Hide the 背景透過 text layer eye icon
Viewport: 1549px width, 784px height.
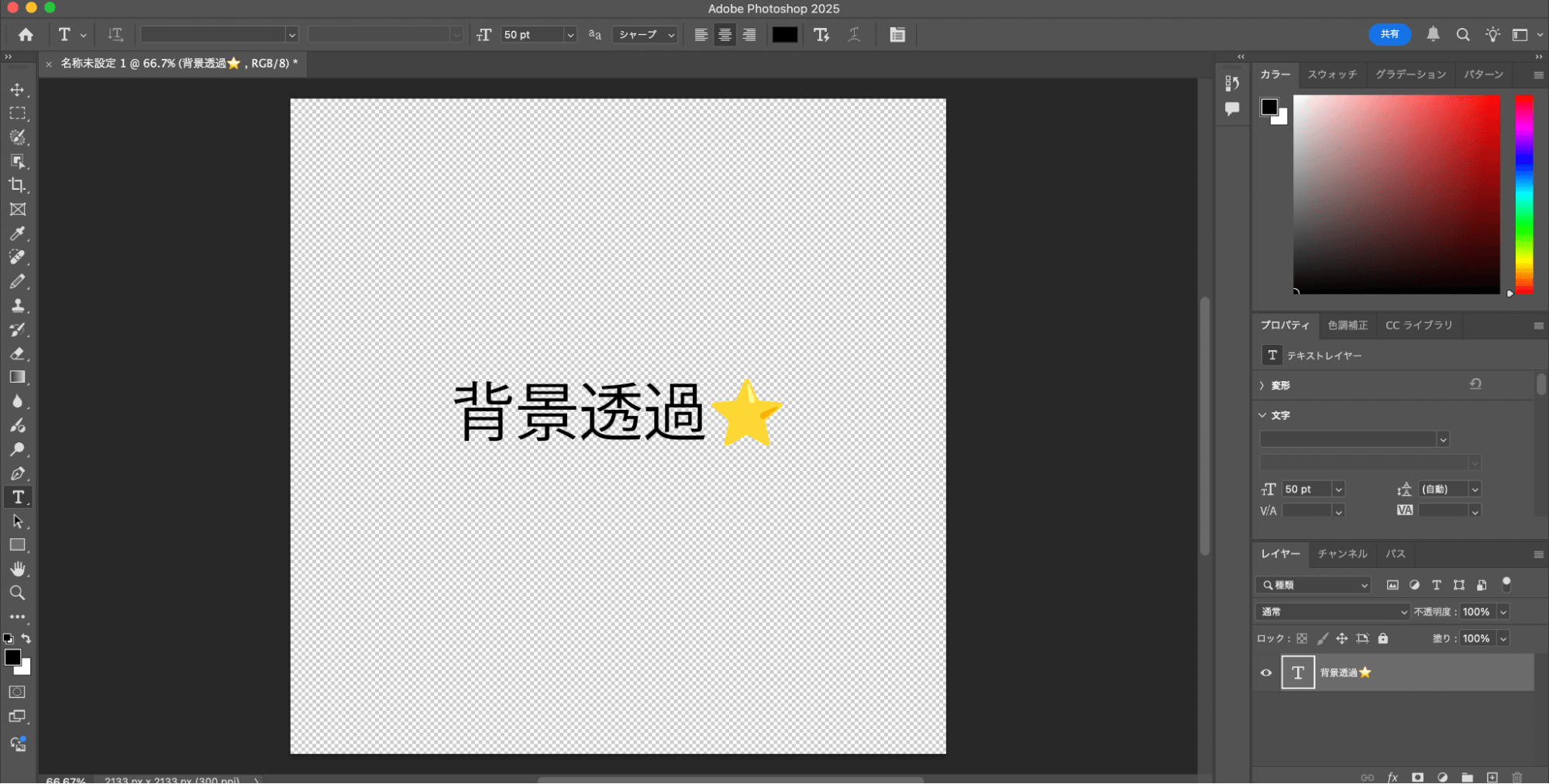pos(1266,673)
